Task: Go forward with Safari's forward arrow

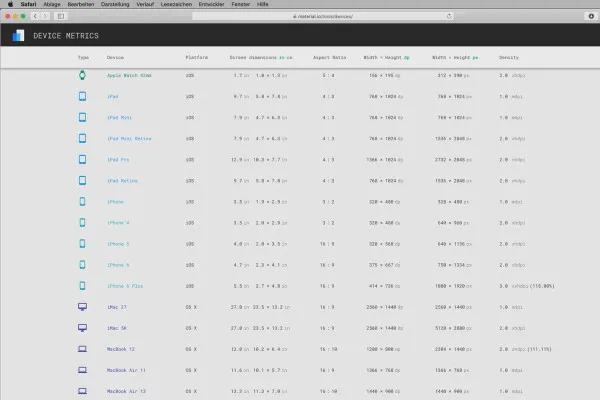Action: tap(45, 16)
